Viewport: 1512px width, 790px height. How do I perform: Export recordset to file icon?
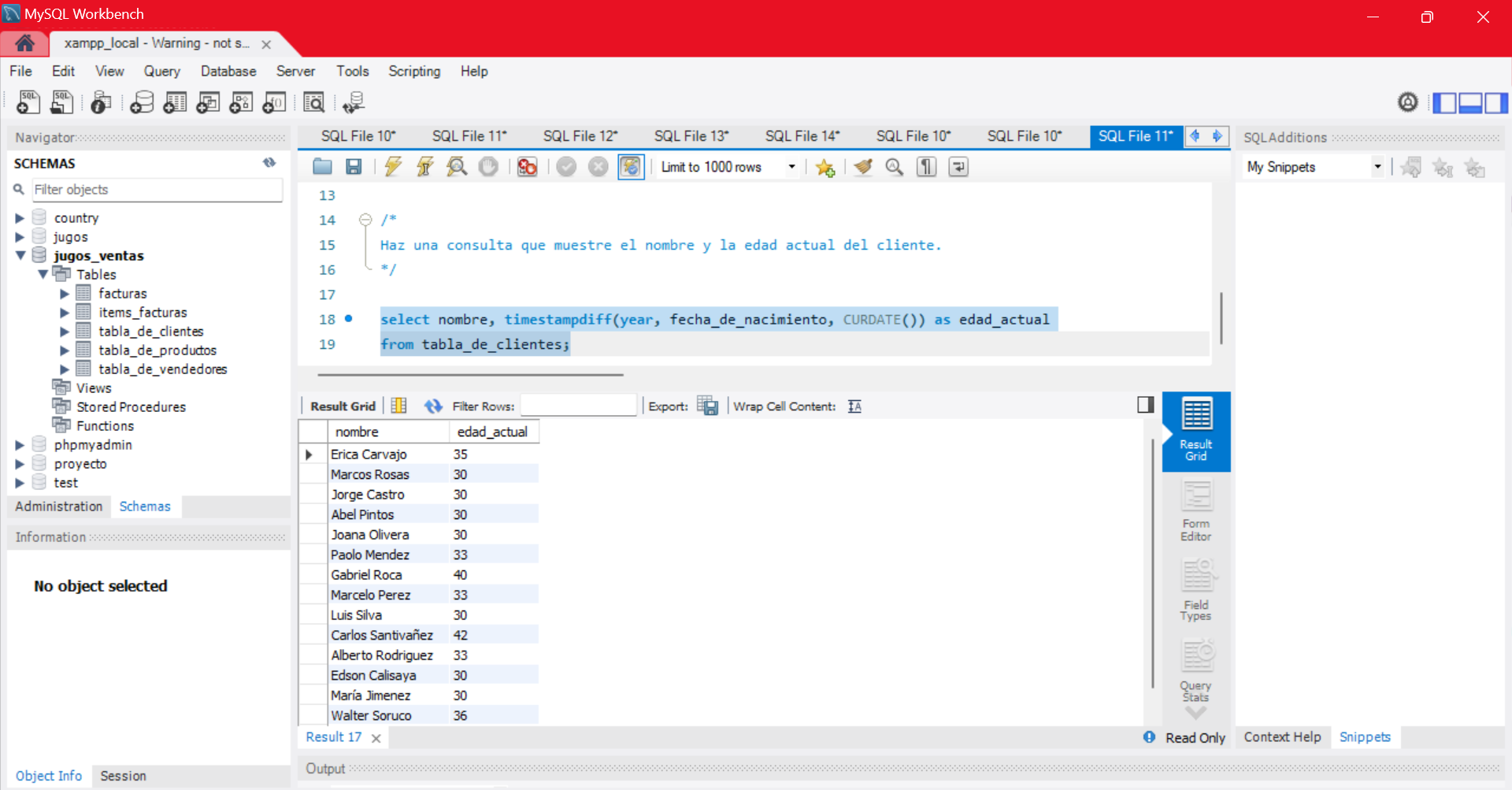pyautogui.click(x=707, y=406)
